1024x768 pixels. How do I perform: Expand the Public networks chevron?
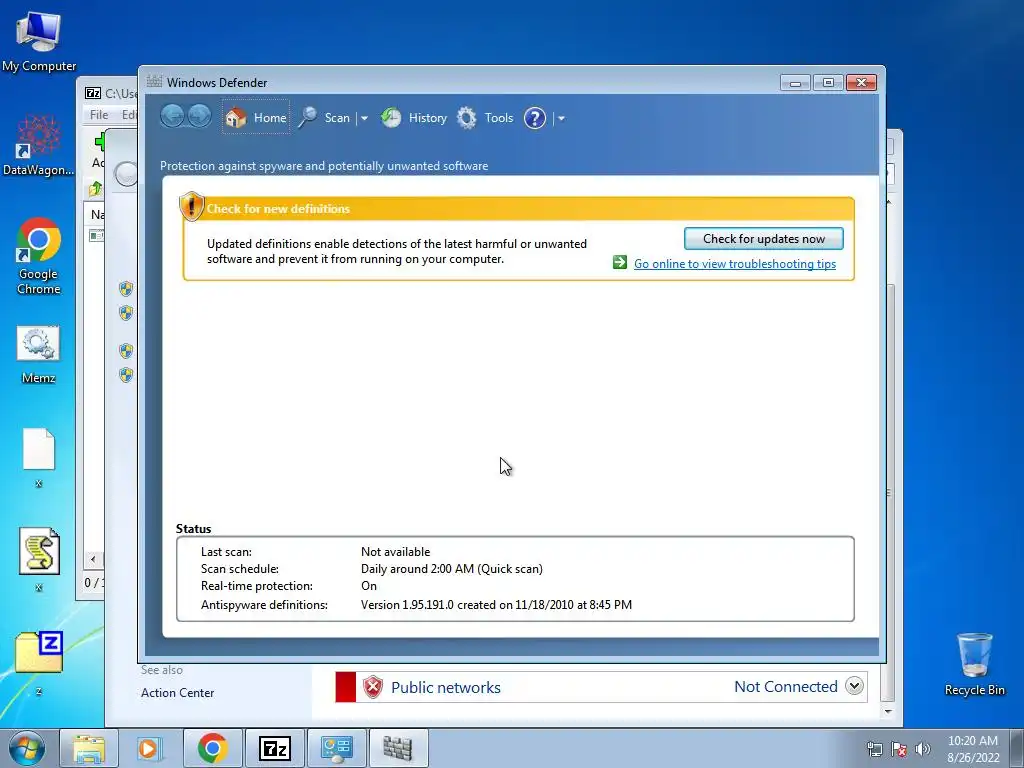point(854,686)
